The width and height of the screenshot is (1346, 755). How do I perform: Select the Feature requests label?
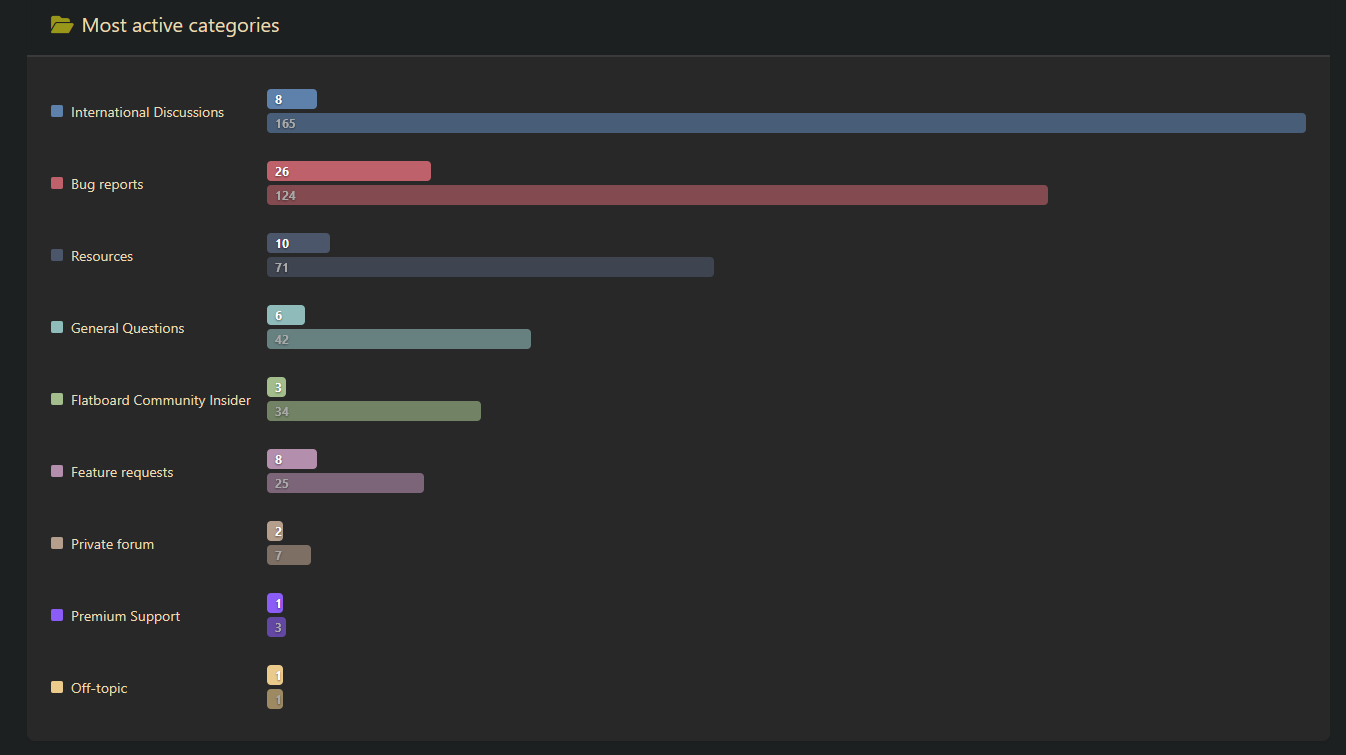click(122, 472)
